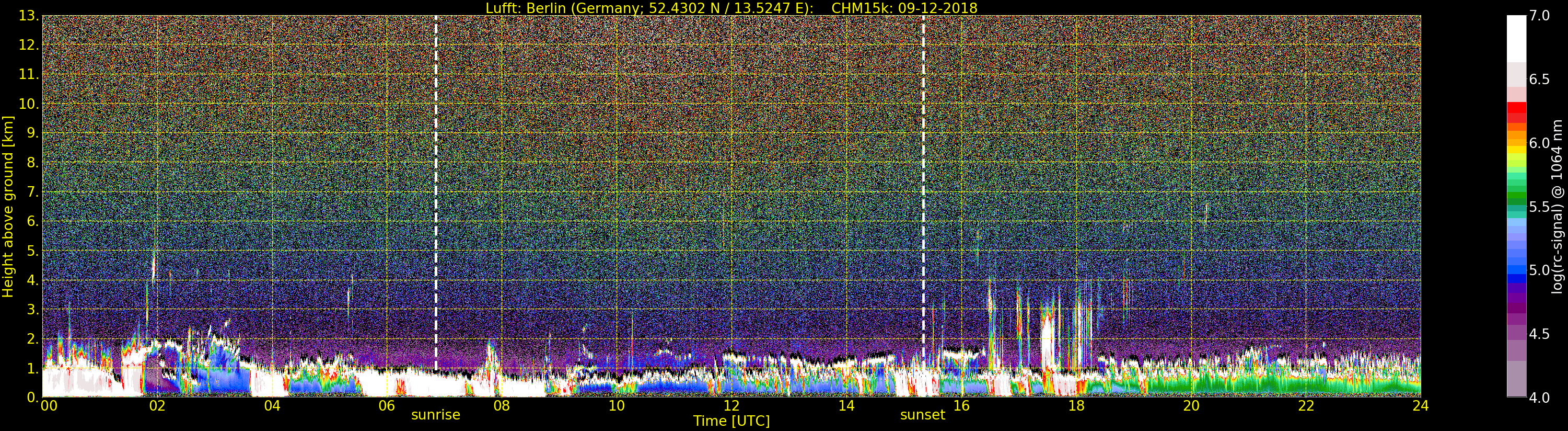
Task: Click the time axis tick '12'
Action: click(731, 406)
